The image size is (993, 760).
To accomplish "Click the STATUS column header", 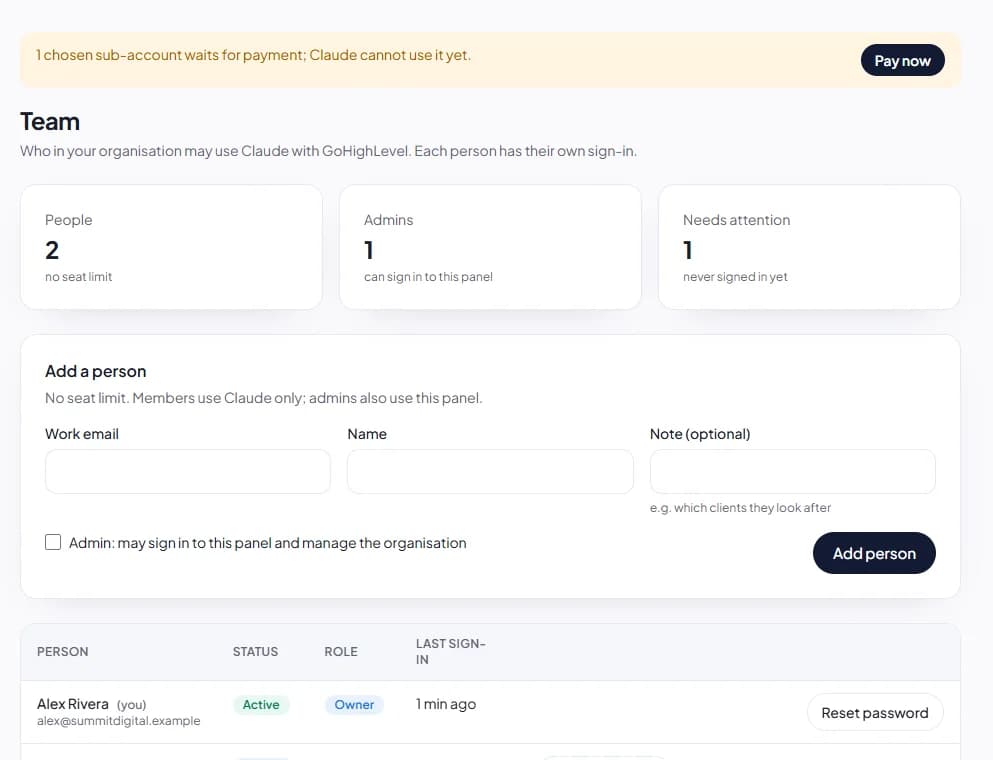I will coord(255,651).
